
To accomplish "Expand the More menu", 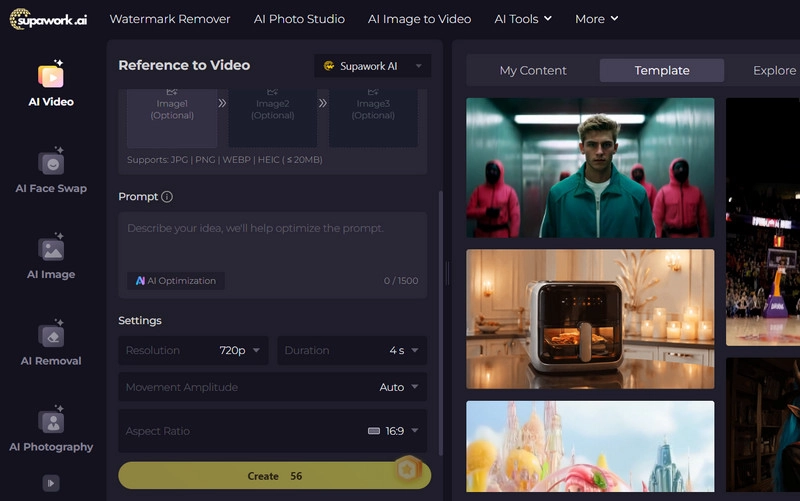I will 596,19.
